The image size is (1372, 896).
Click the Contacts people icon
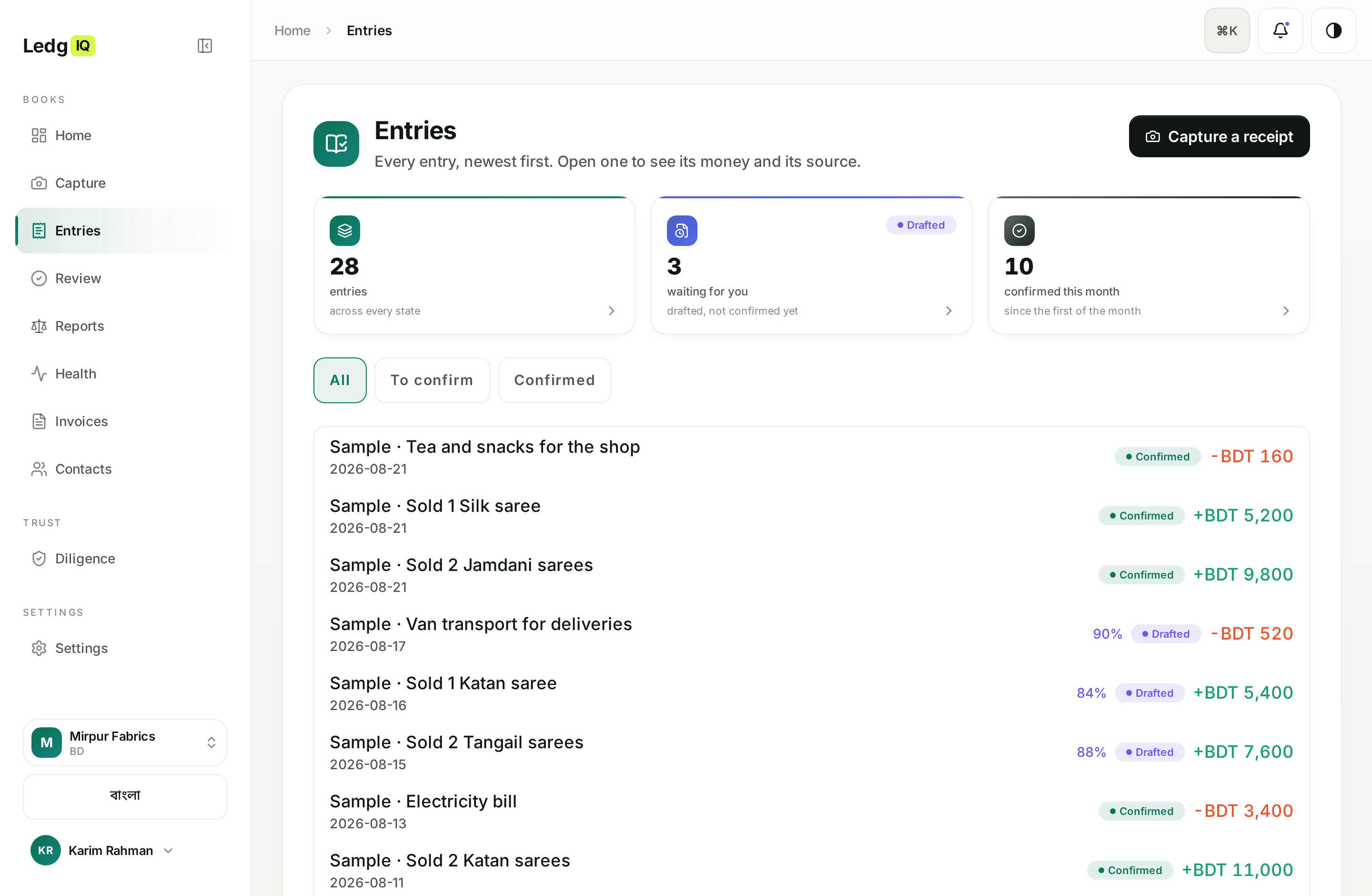pos(39,469)
